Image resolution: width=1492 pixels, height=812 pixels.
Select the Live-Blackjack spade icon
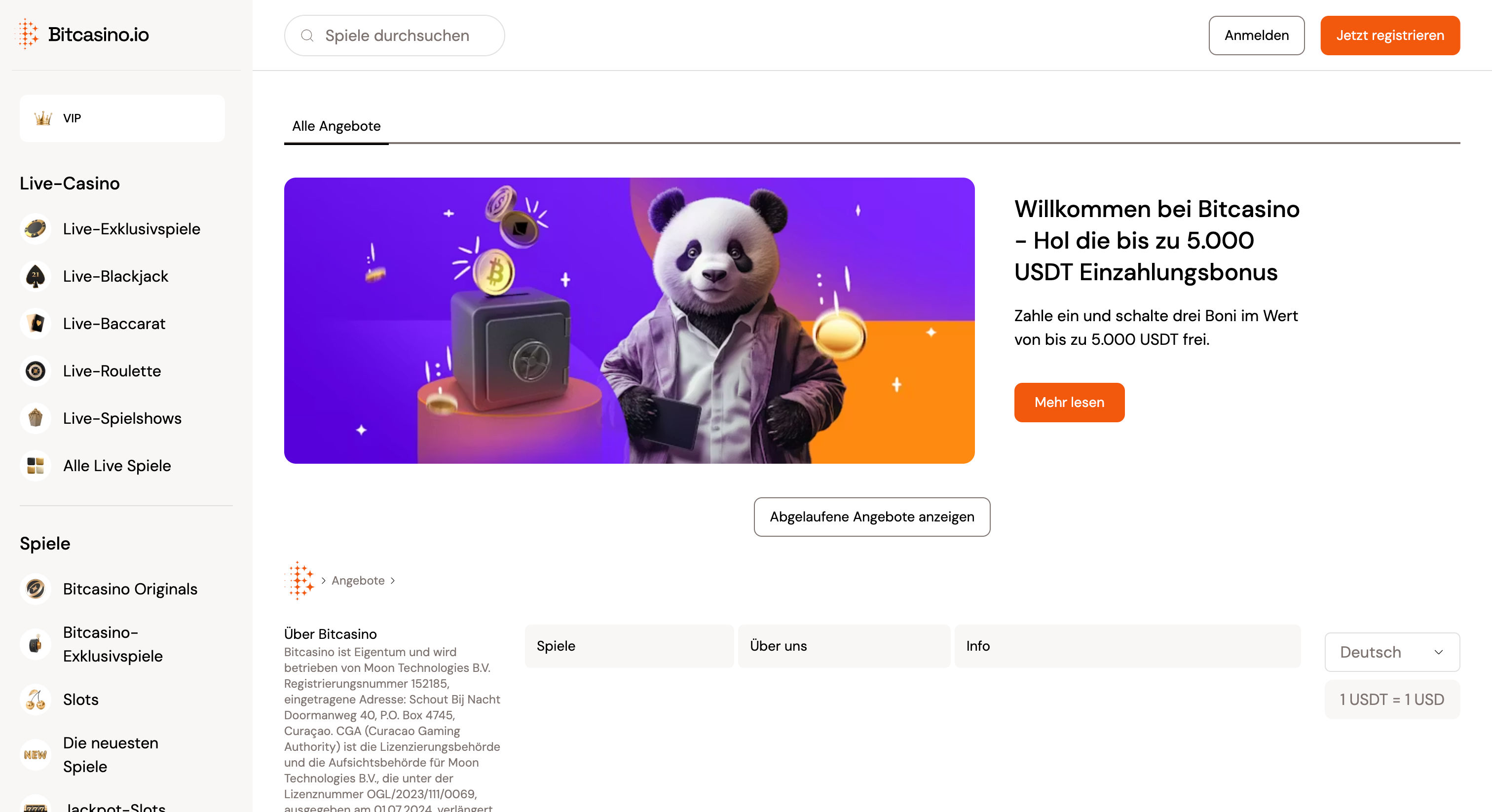tap(36, 276)
